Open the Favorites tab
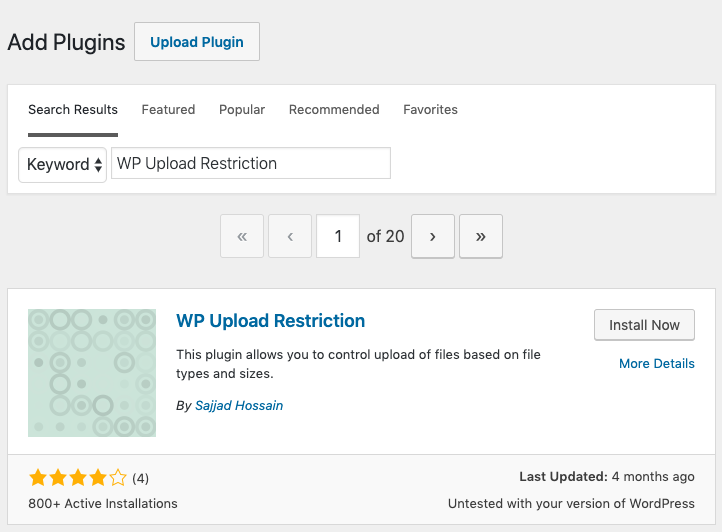The width and height of the screenshot is (722, 532). [430, 110]
